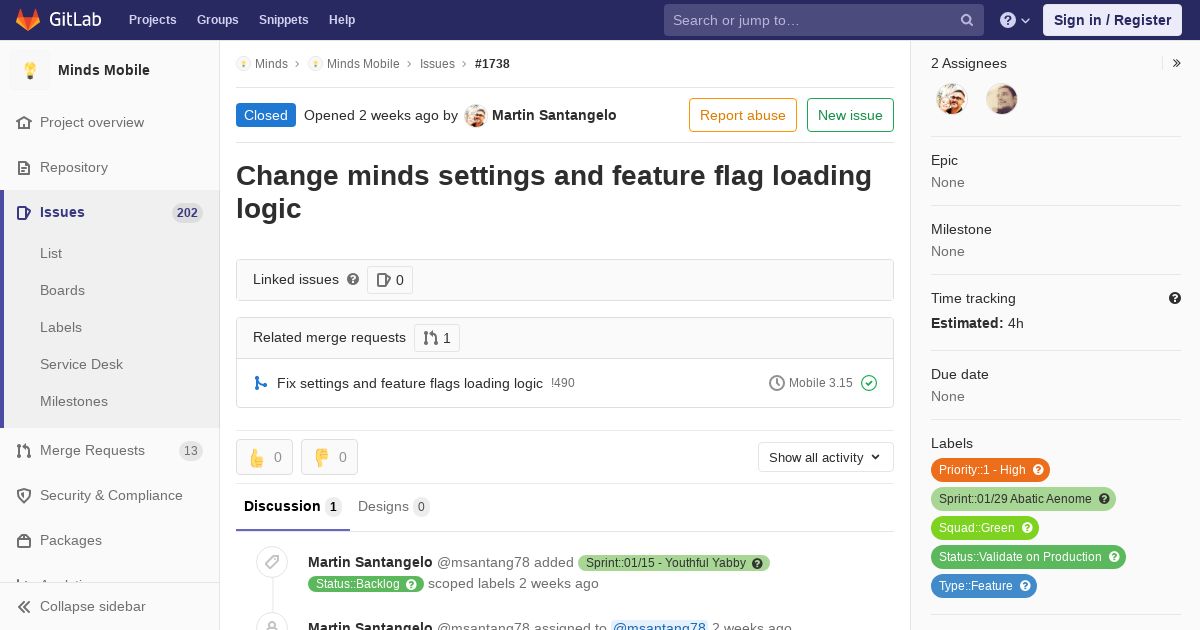Give a thumbs up reaction

(264, 457)
